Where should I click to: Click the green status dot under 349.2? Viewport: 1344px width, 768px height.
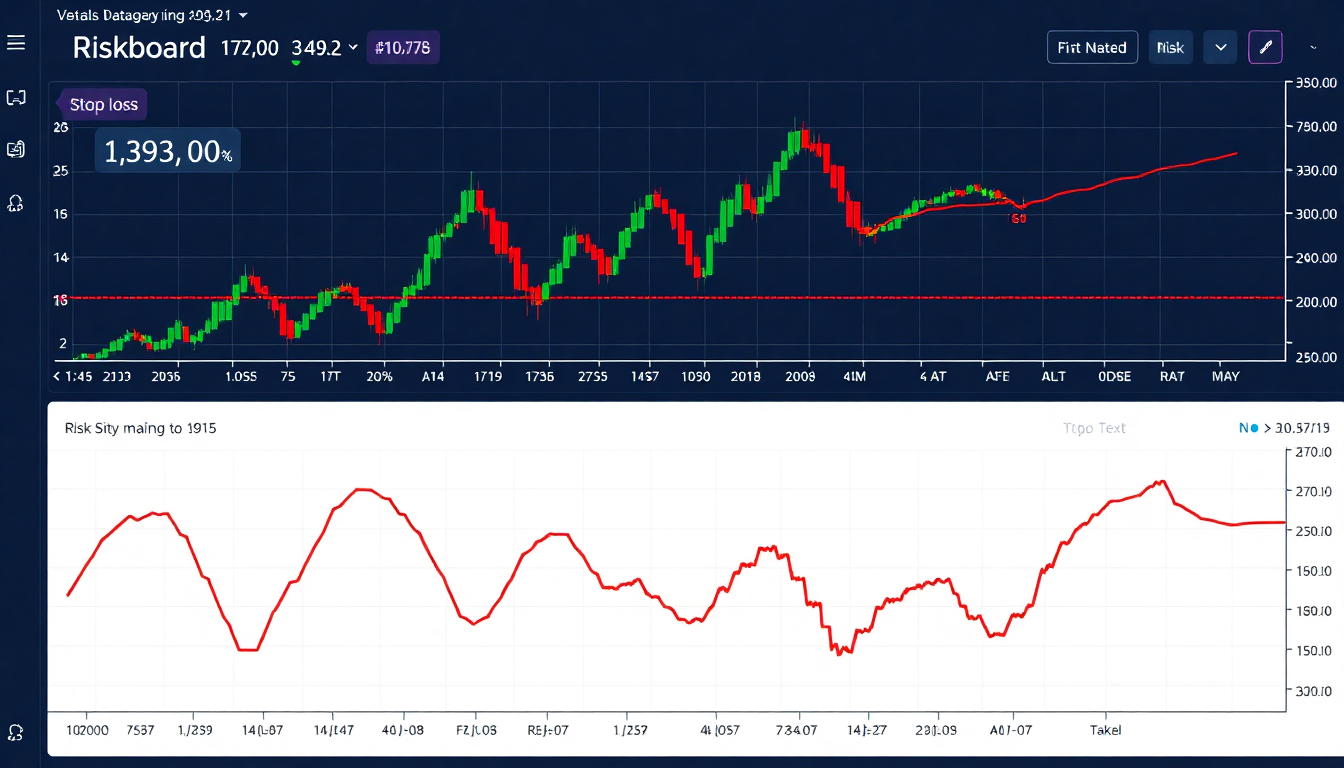click(296, 63)
